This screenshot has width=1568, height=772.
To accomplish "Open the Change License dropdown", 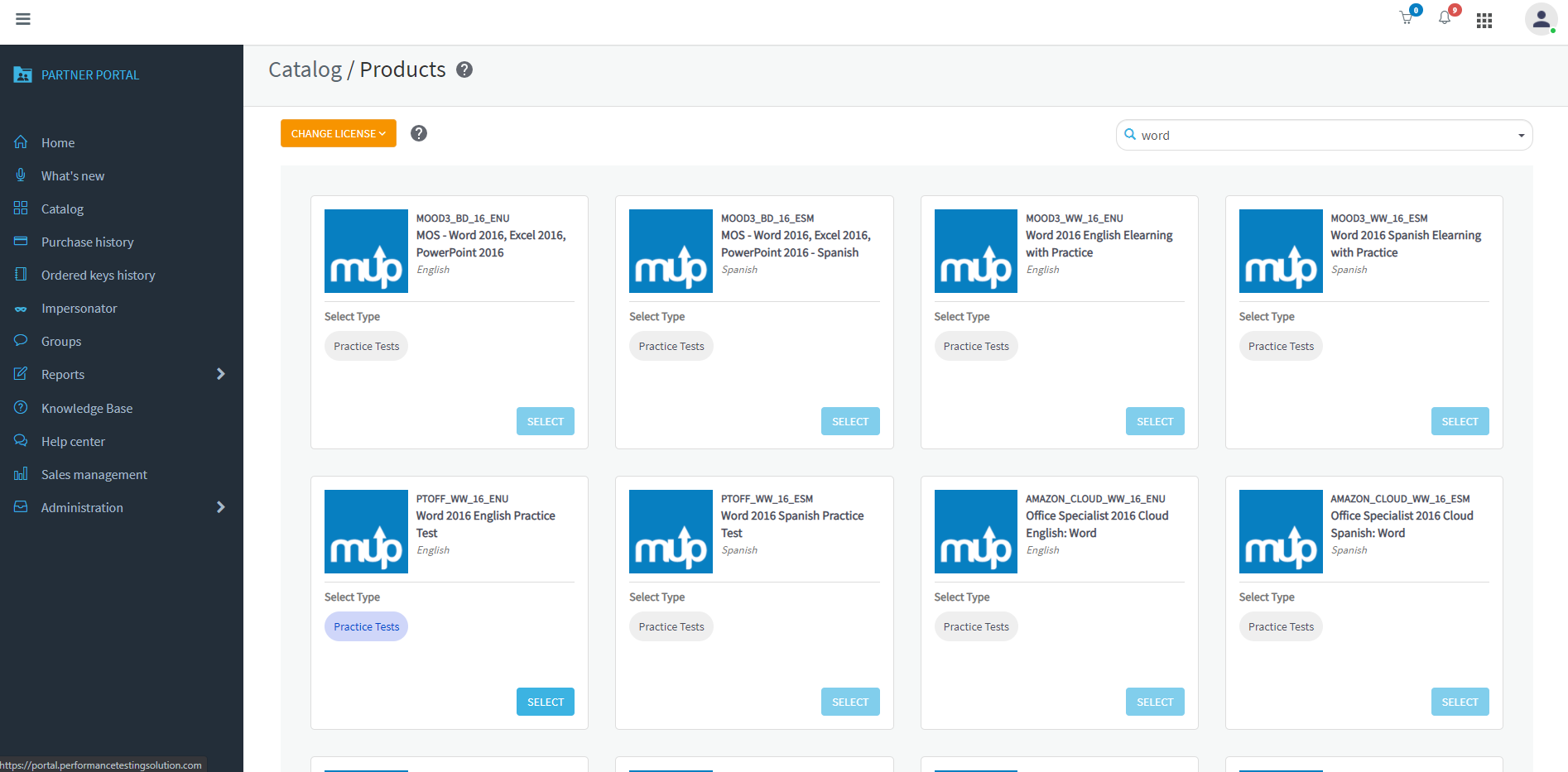I will click(x=339, y=133).
